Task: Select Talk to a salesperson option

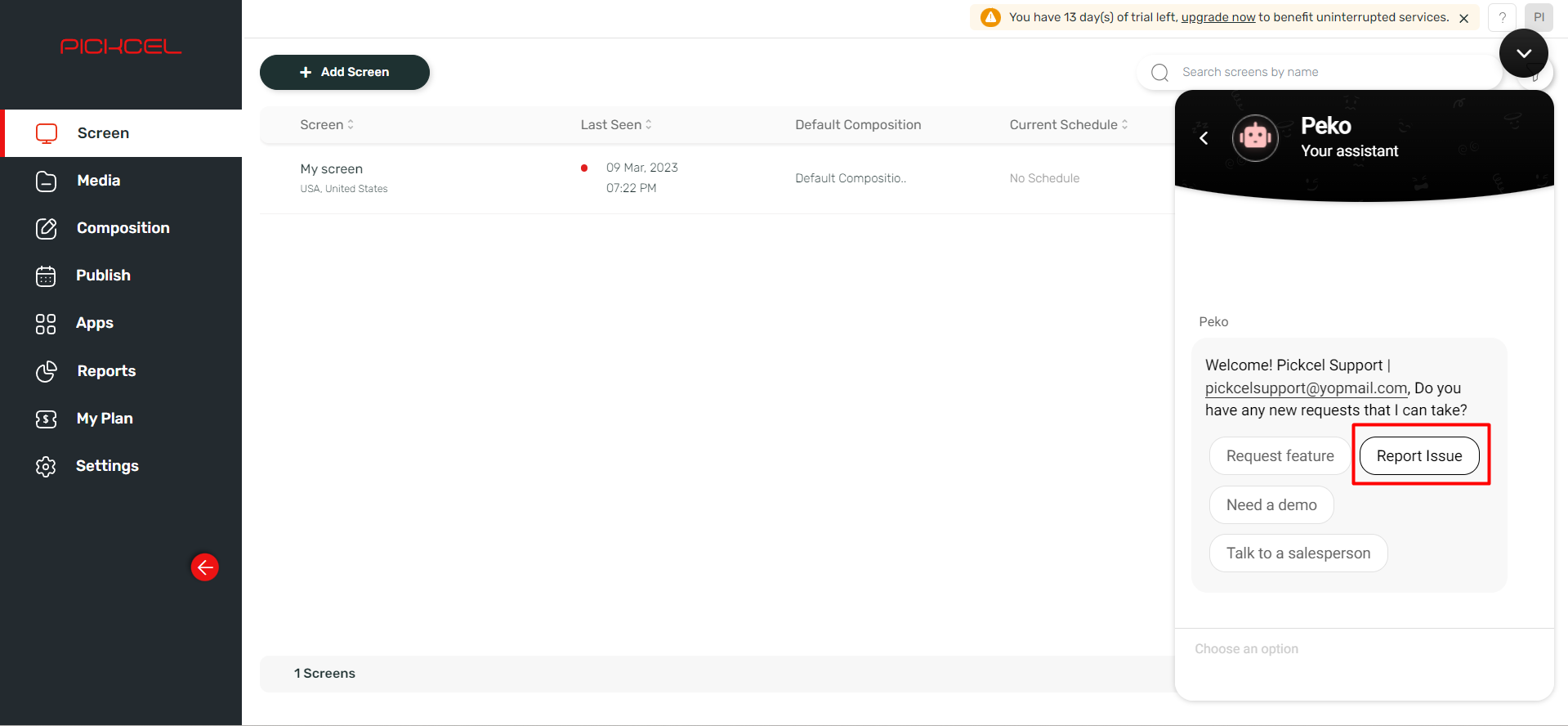Action: coord(1298,553)
